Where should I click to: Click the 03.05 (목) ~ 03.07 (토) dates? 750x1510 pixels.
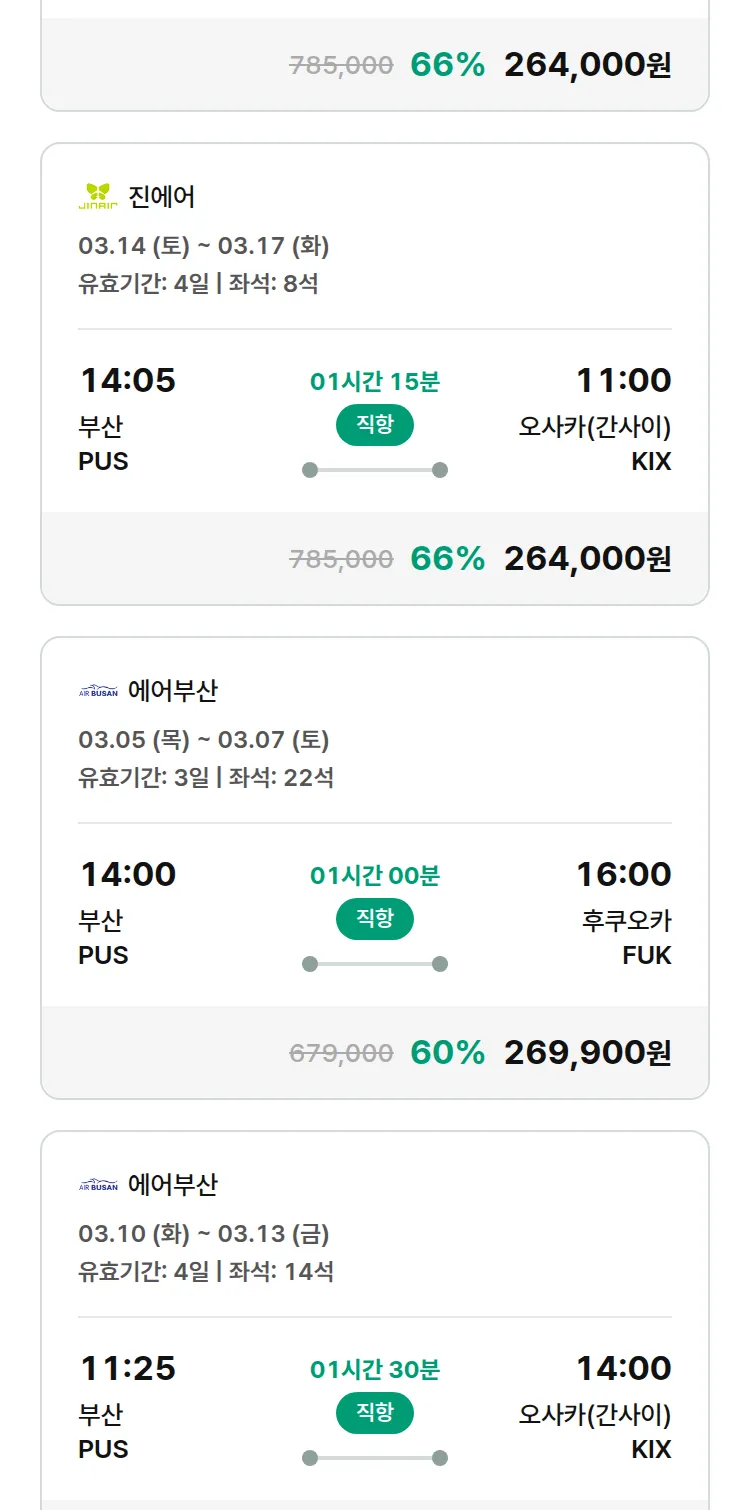pyautogui.click(x=204, y=740)
